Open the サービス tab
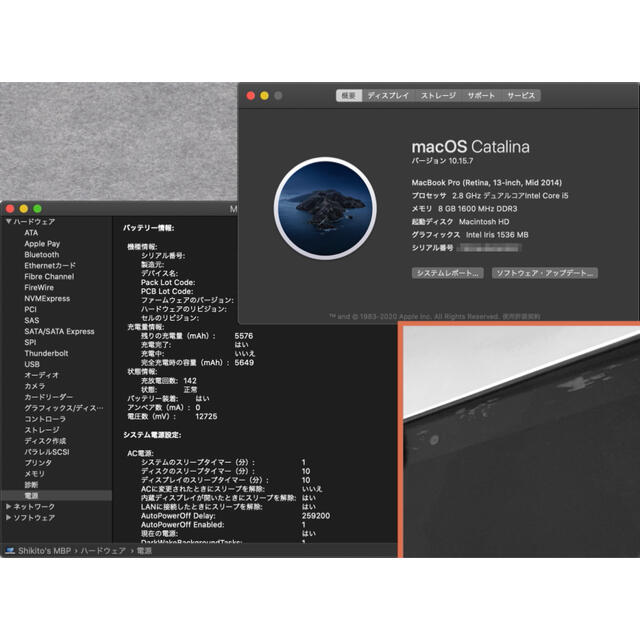Screen dimensions: 640x640 tap(521, 96)
